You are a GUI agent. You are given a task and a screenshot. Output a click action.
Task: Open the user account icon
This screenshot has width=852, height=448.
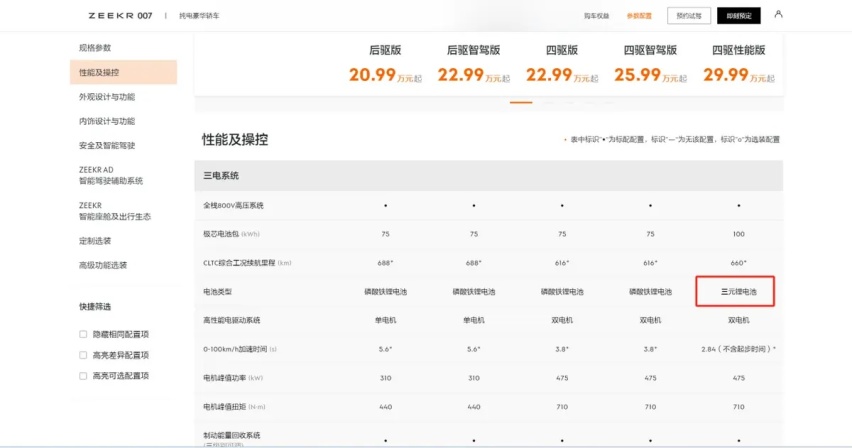[x=778, y=14]
